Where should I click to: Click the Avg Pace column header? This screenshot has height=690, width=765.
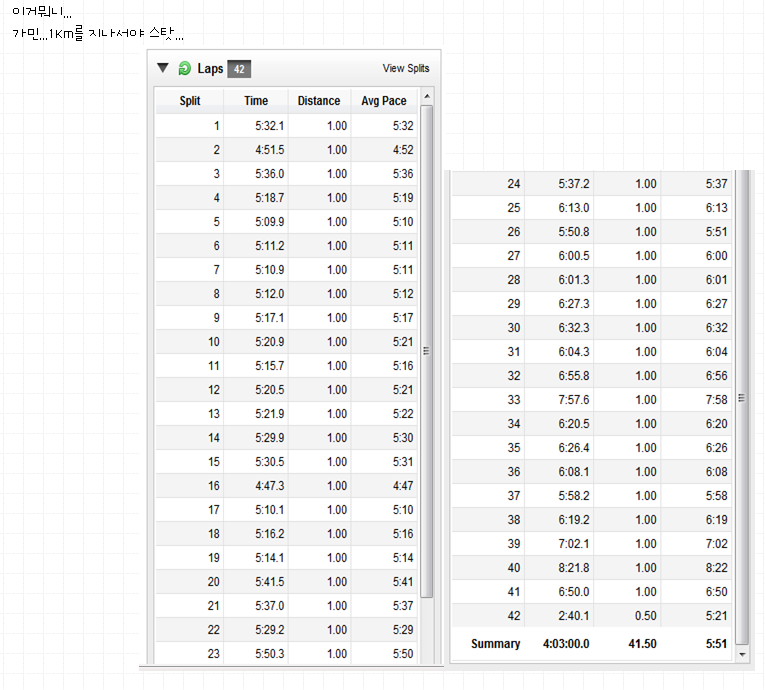(x=385, y=101)
